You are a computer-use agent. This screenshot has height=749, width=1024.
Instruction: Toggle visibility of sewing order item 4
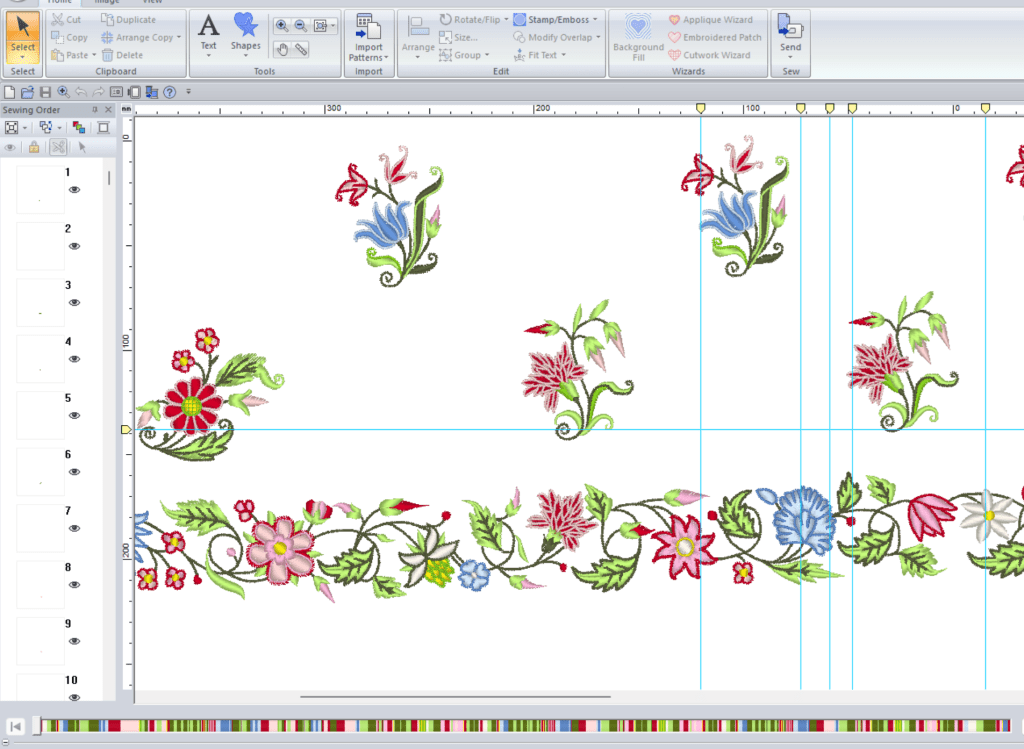coord(74,359)
